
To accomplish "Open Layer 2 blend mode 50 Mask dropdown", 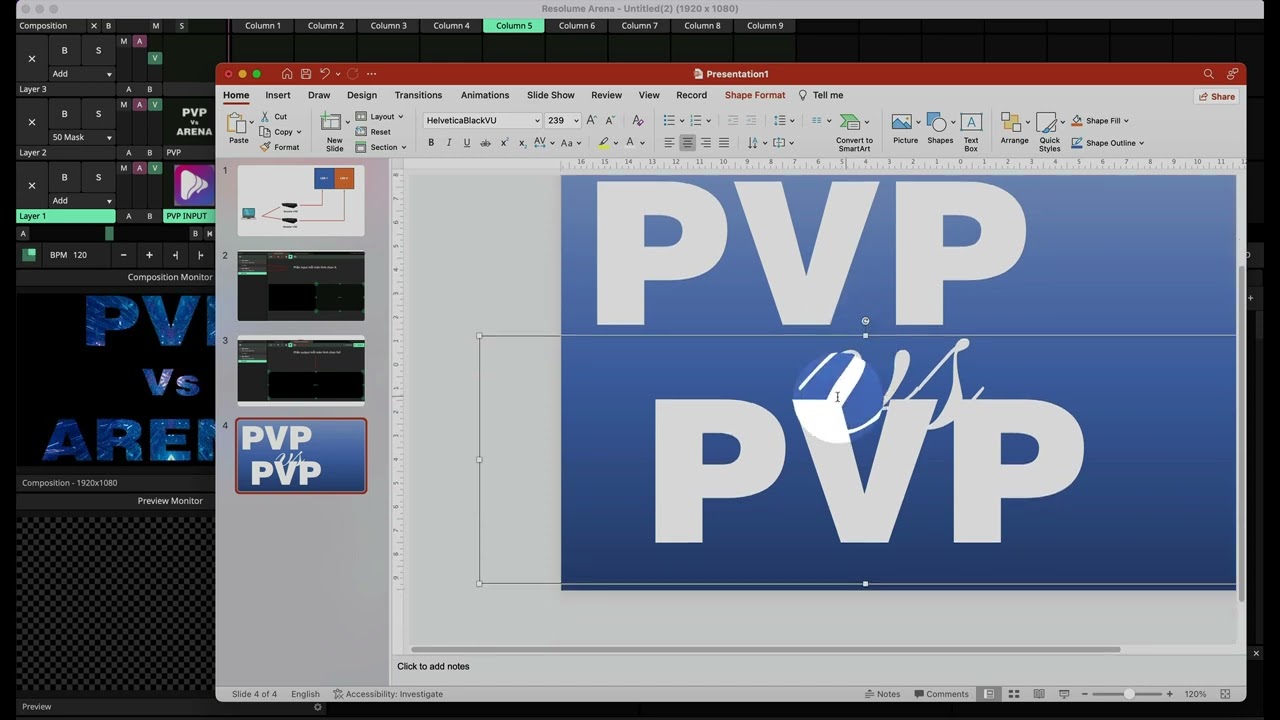I will (82, 137).
